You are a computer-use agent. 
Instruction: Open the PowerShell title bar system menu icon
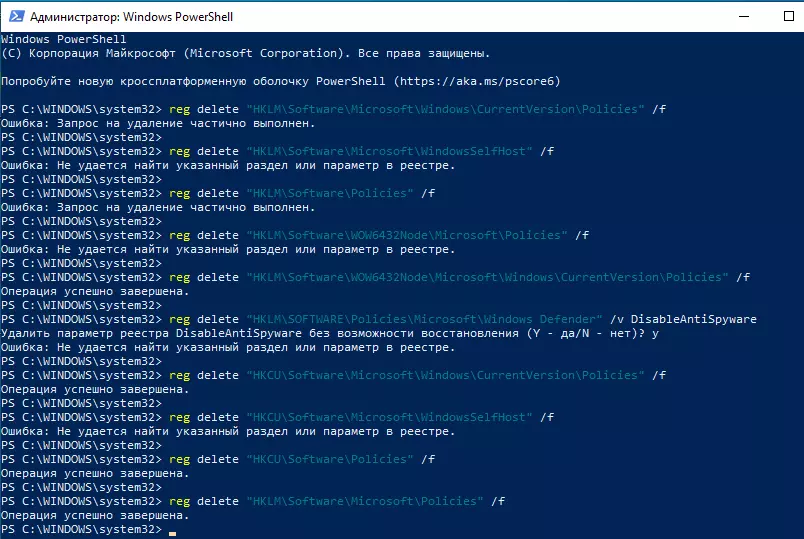point(14,16)
